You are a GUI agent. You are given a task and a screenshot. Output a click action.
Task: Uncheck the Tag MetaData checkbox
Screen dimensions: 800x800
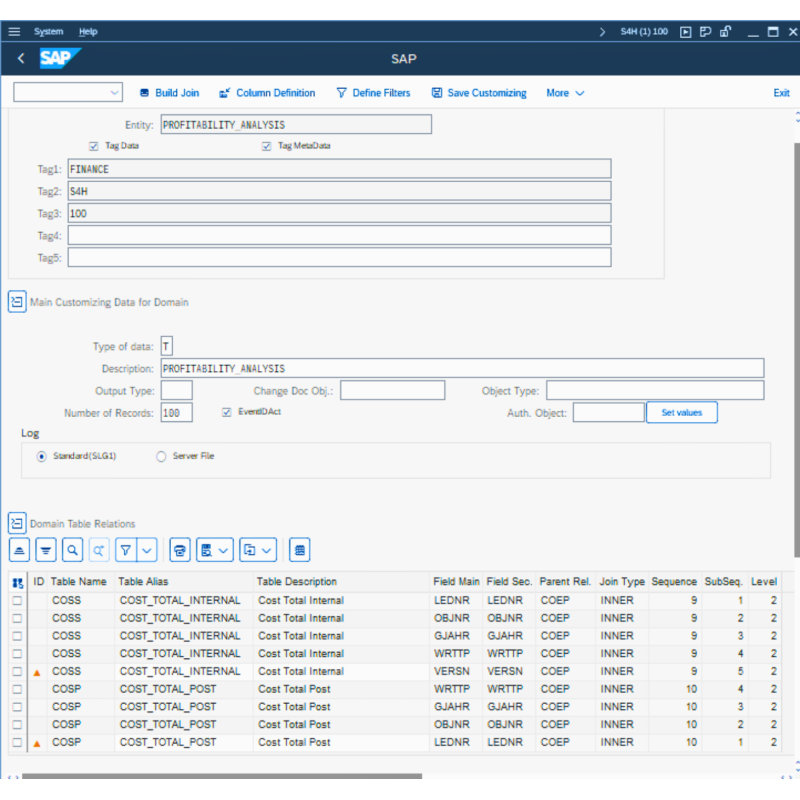click(267, 146)
